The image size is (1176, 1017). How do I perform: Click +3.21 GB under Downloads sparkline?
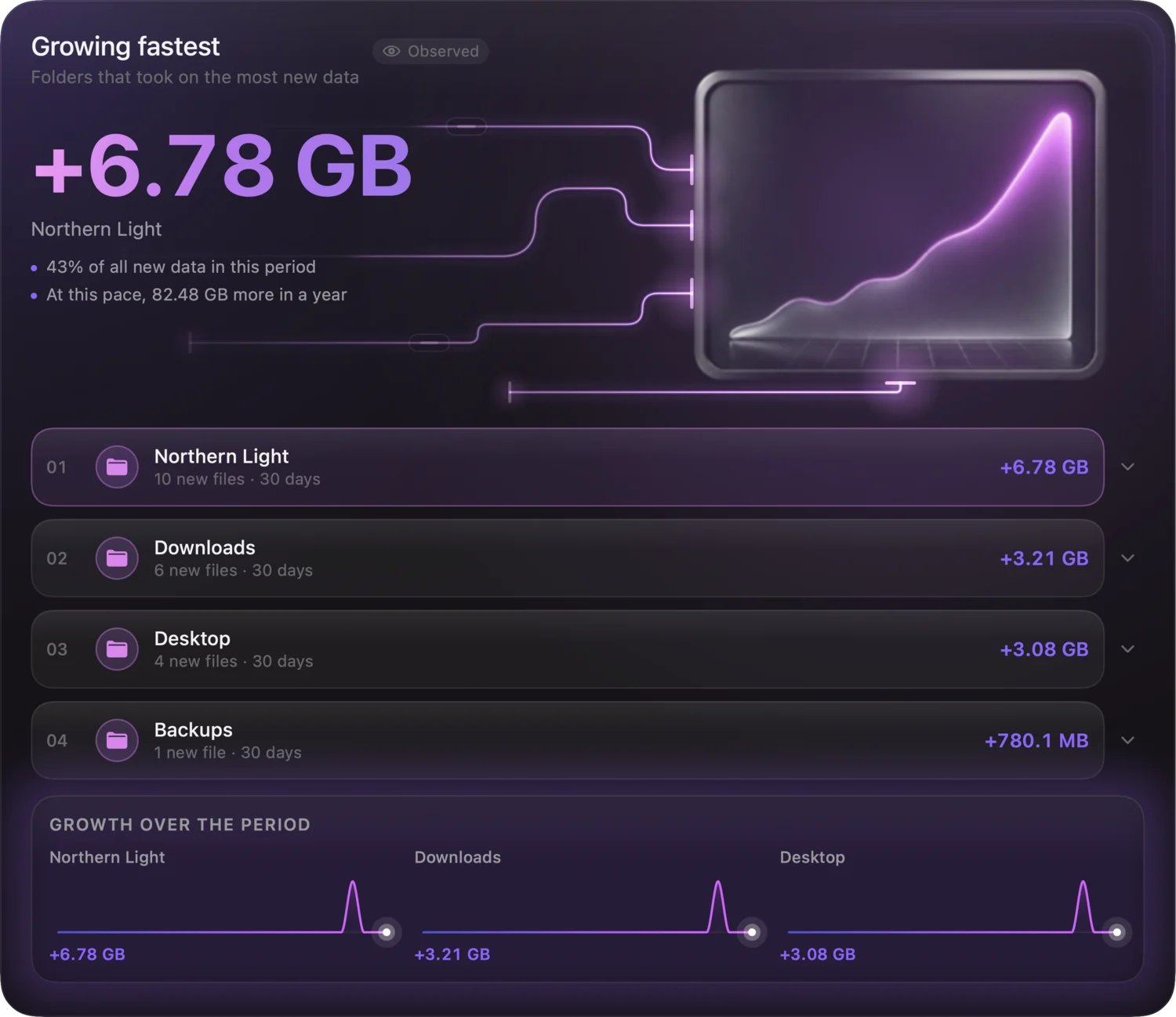tap(452, 954)
